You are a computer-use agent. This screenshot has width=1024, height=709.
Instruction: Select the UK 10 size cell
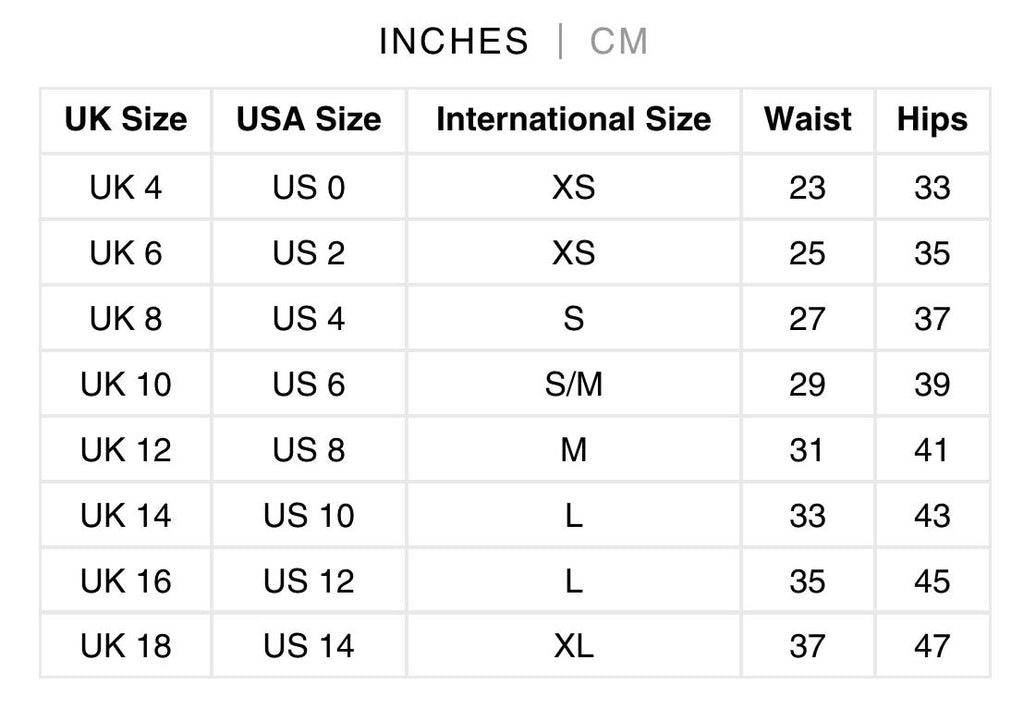[126, 384]
